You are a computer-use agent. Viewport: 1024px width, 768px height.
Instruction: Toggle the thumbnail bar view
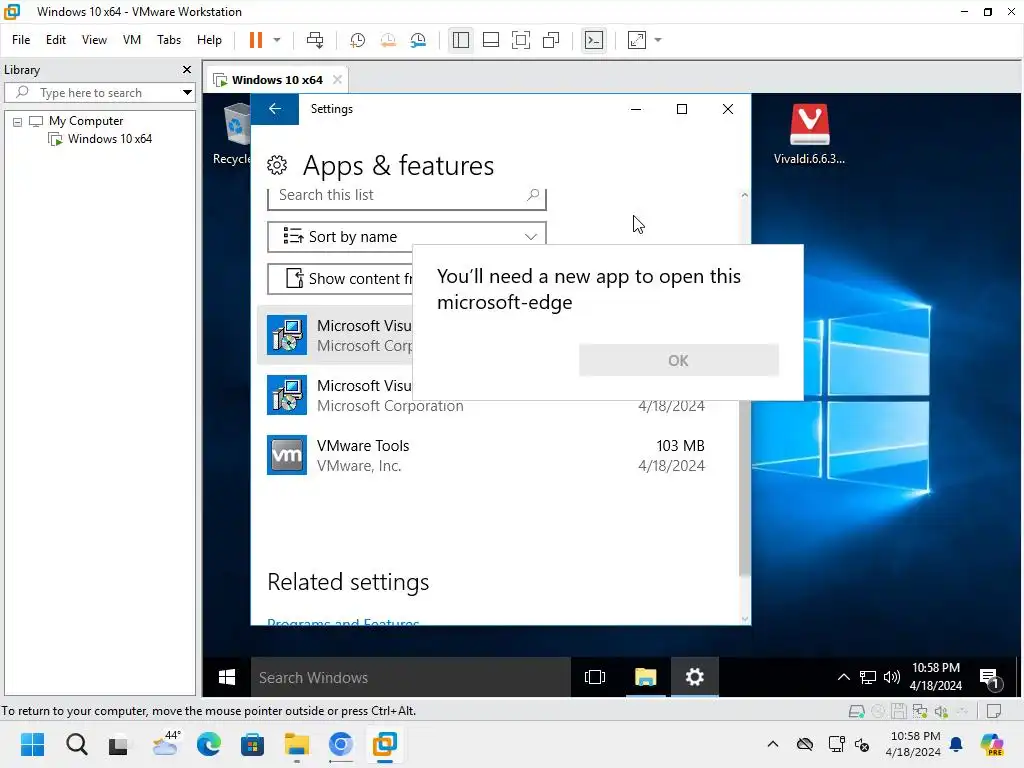click(x=490, y=40)
